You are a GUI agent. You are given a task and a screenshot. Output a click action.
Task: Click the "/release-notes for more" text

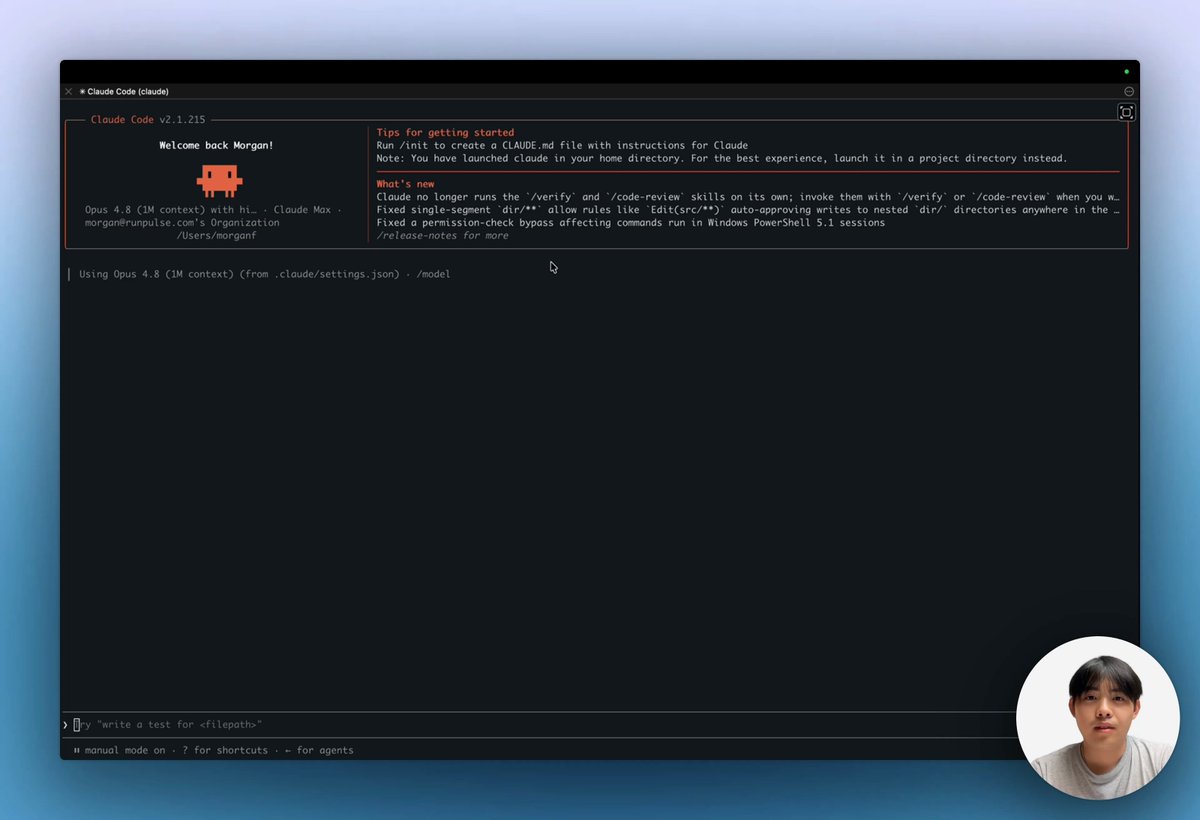point(442,235)
